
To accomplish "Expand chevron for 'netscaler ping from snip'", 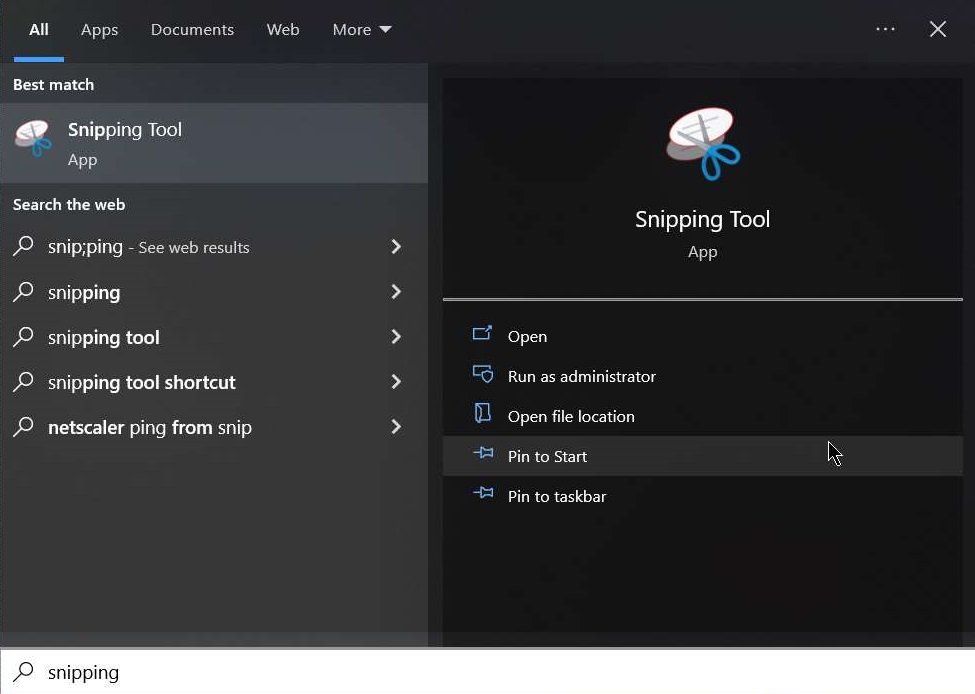I will click(396, 427).
